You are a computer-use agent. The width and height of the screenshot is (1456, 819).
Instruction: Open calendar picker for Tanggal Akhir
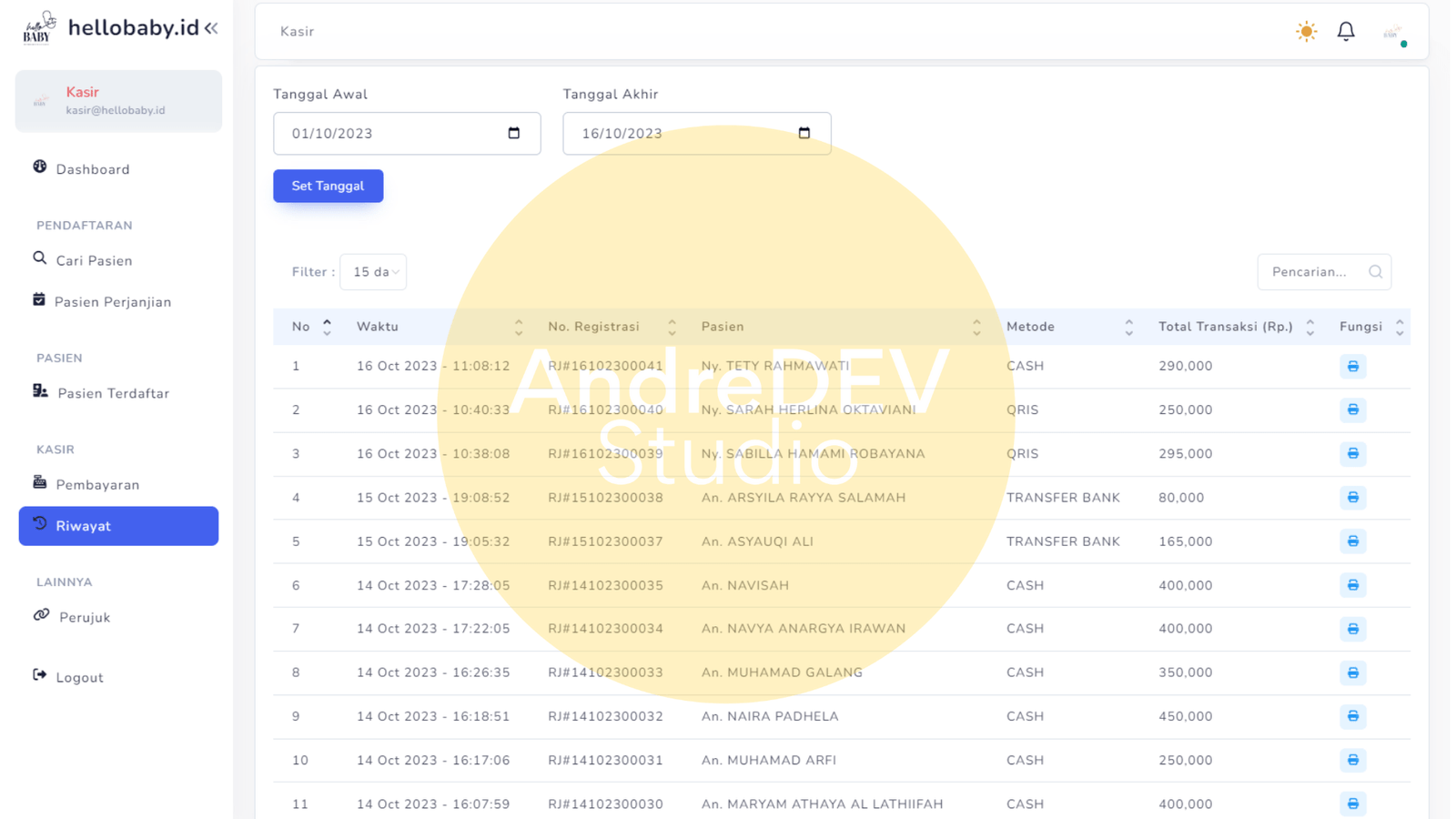(804, 134)
